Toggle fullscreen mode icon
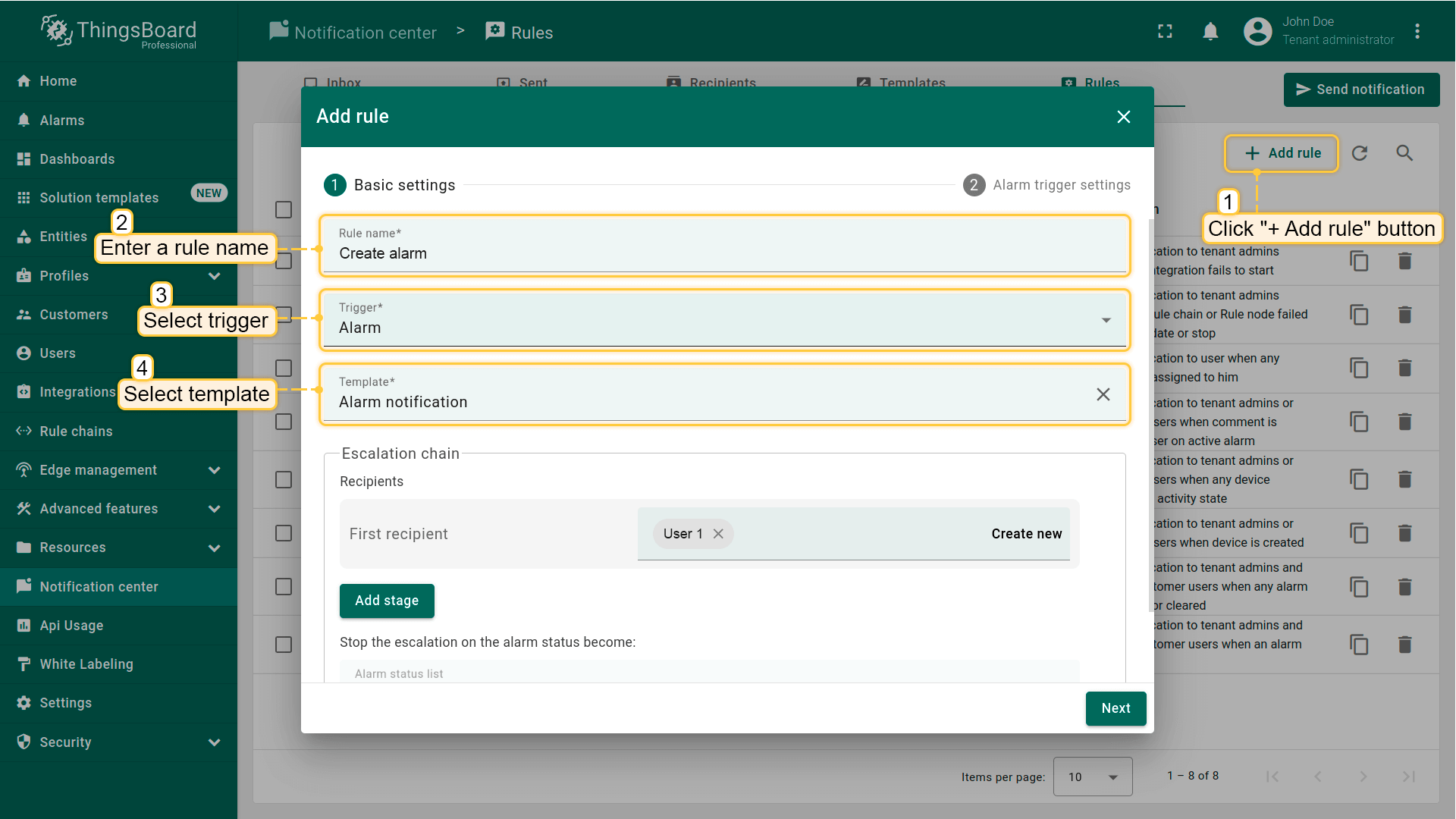Screen dimensions: 1456x819 [1165, 32]
